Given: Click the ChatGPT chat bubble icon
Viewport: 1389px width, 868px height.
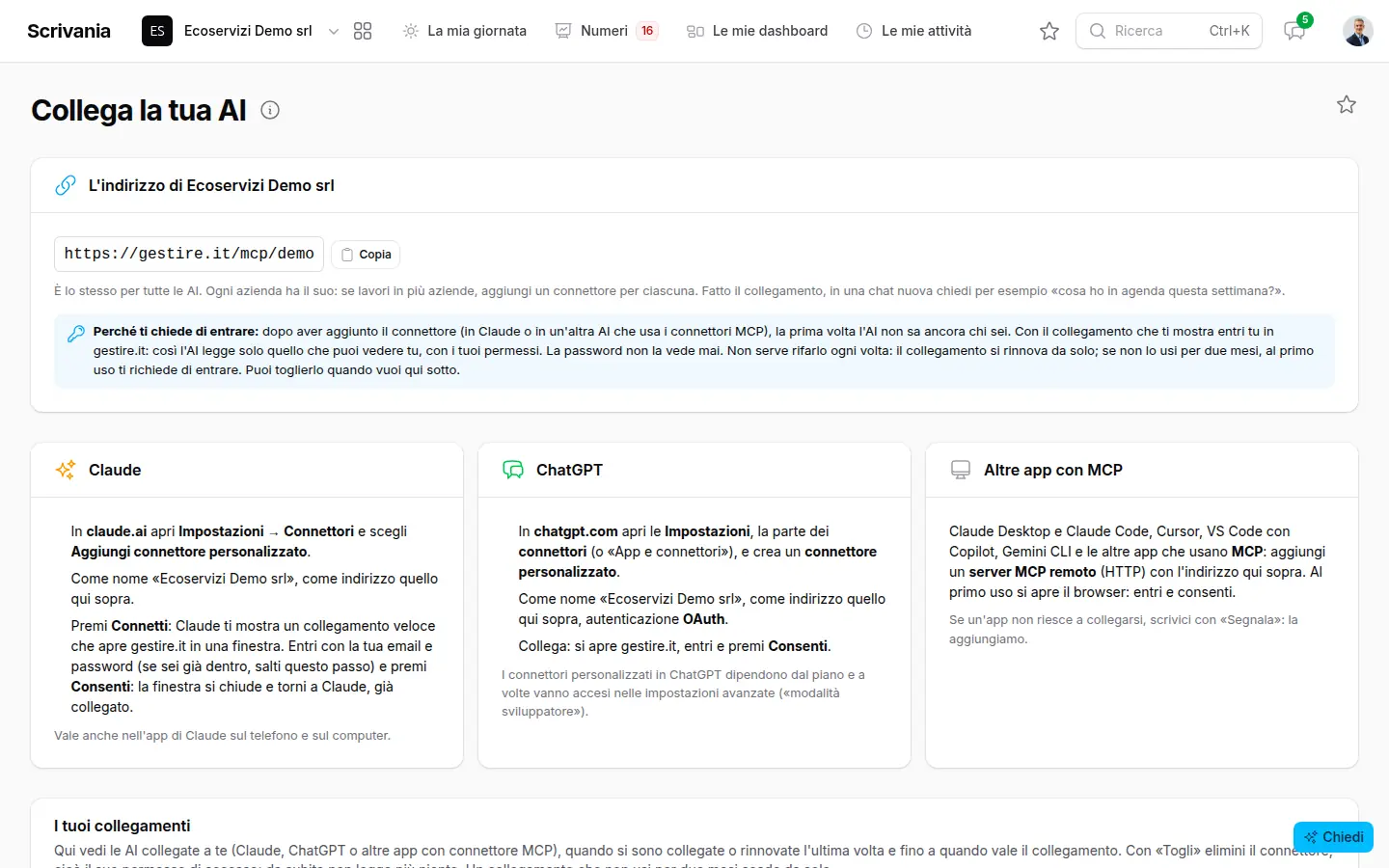Looking at the screenshot, I should (513, 470).
